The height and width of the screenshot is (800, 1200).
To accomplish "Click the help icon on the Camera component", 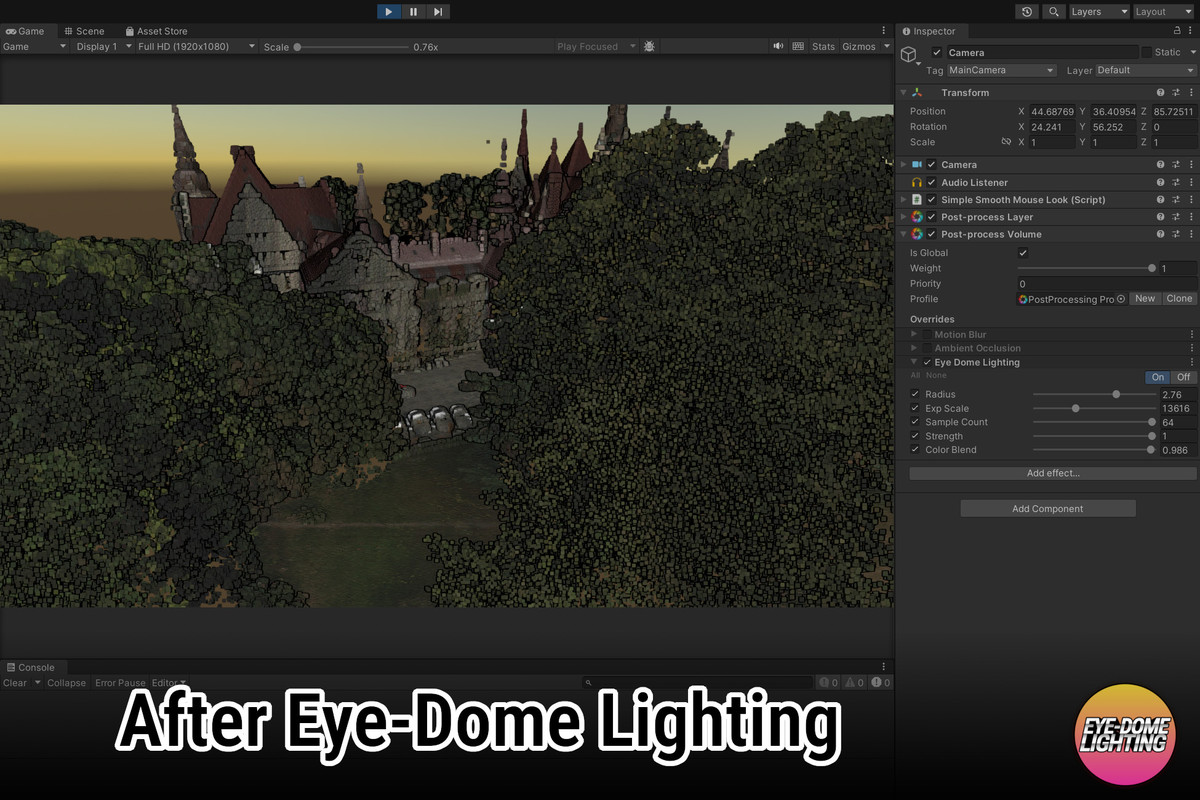I will (1160, 164).
